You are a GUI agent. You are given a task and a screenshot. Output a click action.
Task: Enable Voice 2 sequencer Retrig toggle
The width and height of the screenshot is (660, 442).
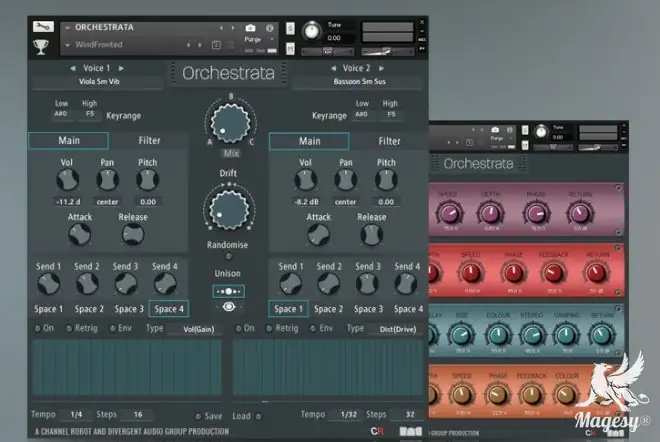[x=269, y=328]
